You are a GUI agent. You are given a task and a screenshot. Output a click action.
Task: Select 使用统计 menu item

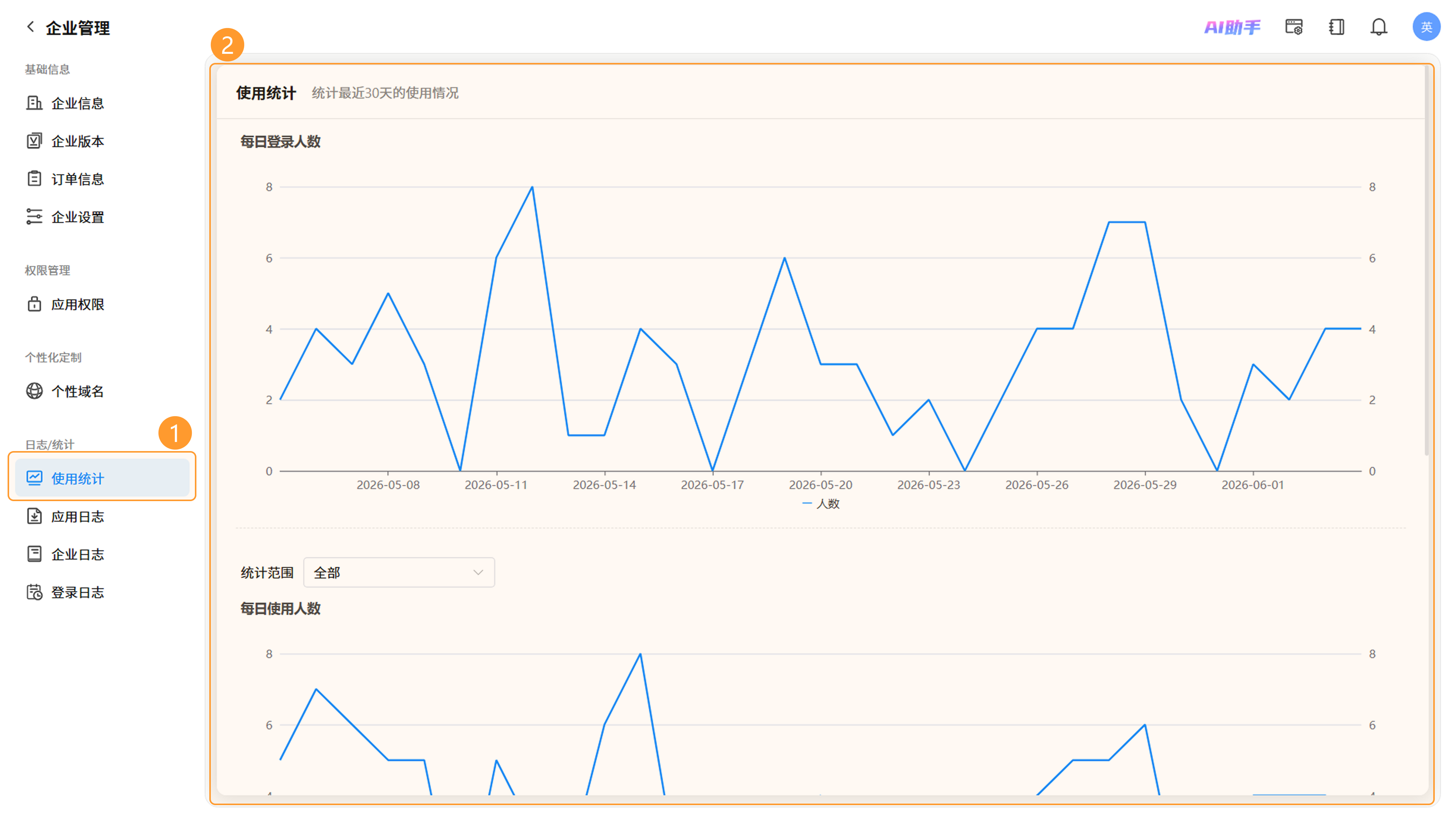(x=102, y=478)
